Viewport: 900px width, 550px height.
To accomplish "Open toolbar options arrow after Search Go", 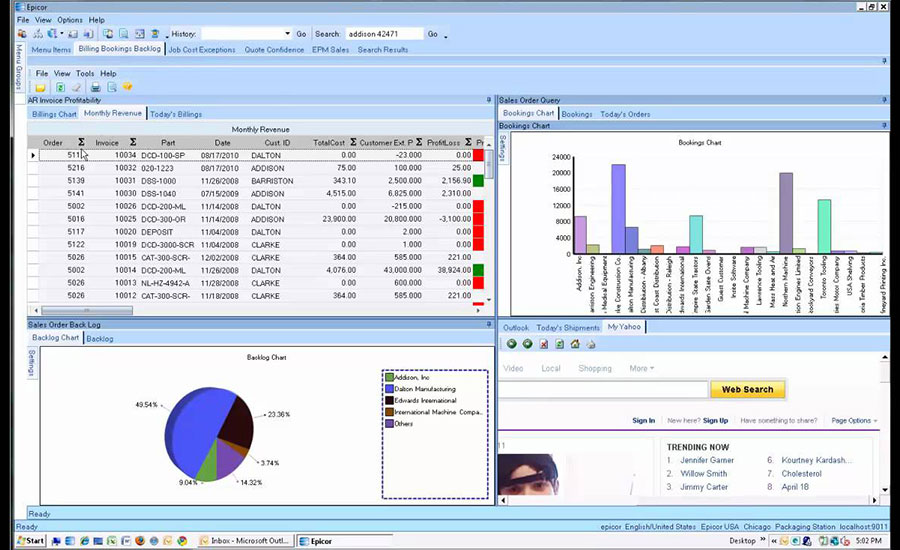I will [x=445, y=35].
